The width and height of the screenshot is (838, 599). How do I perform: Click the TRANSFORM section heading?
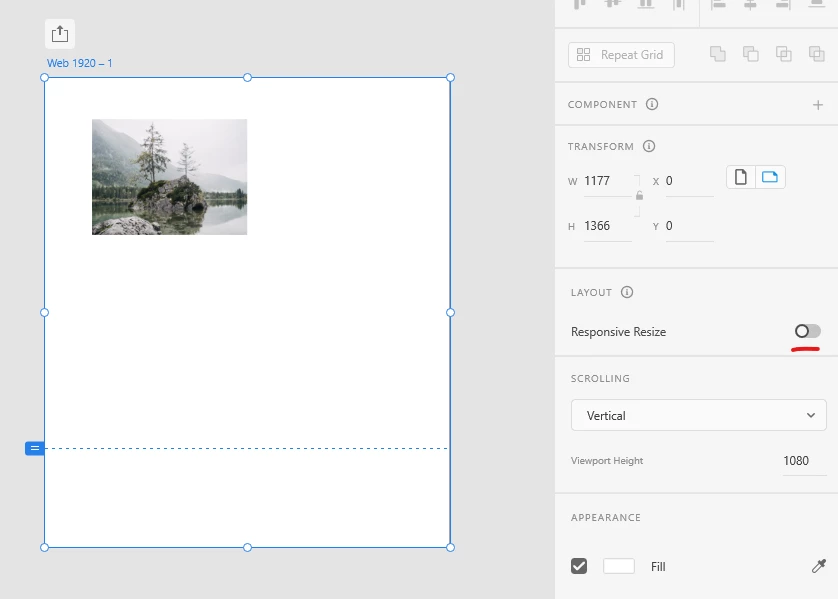(x=601, y=146)
